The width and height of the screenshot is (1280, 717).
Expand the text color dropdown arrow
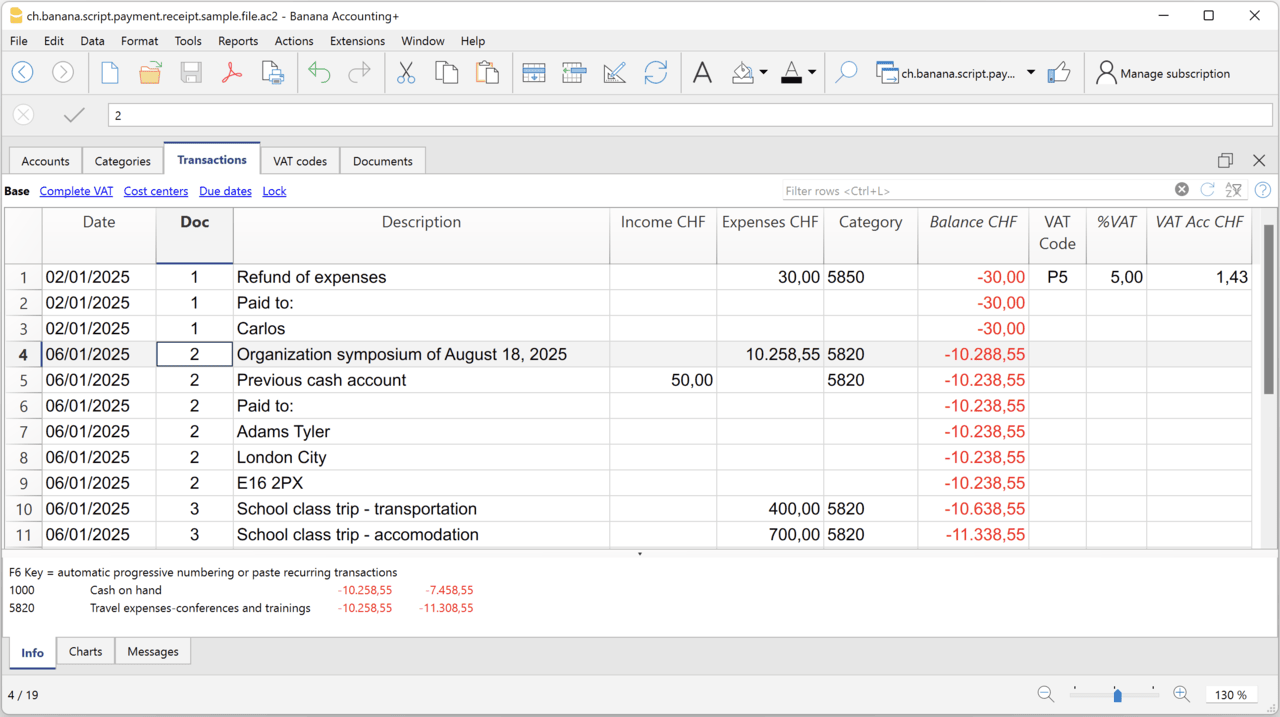[812, 73]
